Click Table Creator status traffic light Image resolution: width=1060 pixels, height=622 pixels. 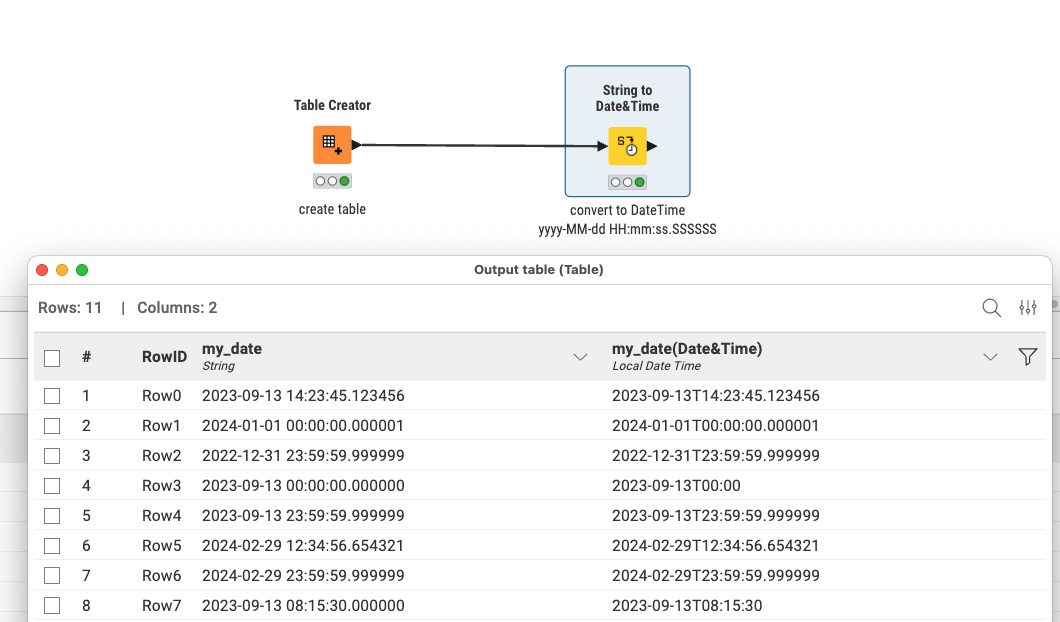tap(332, 181)
